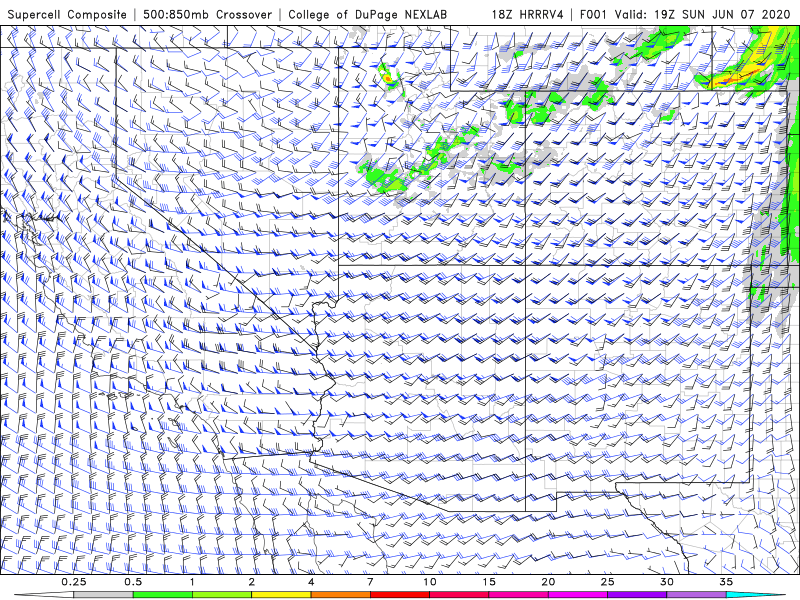Click the colorbar label 10

click(x=430, y=582)
